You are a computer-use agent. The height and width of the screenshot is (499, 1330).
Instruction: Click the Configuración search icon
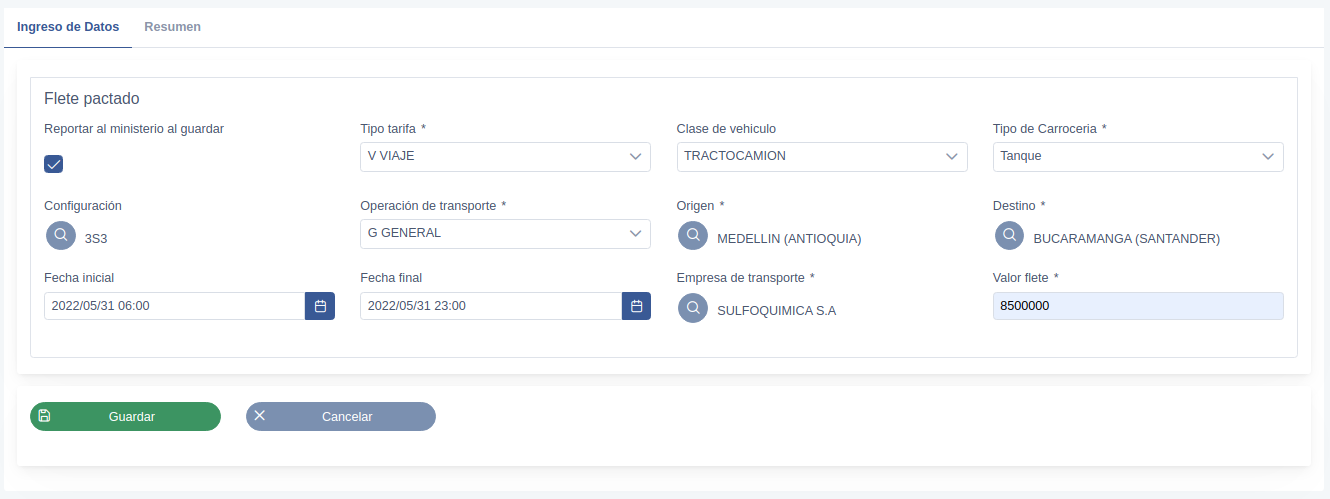click(61, 236)
